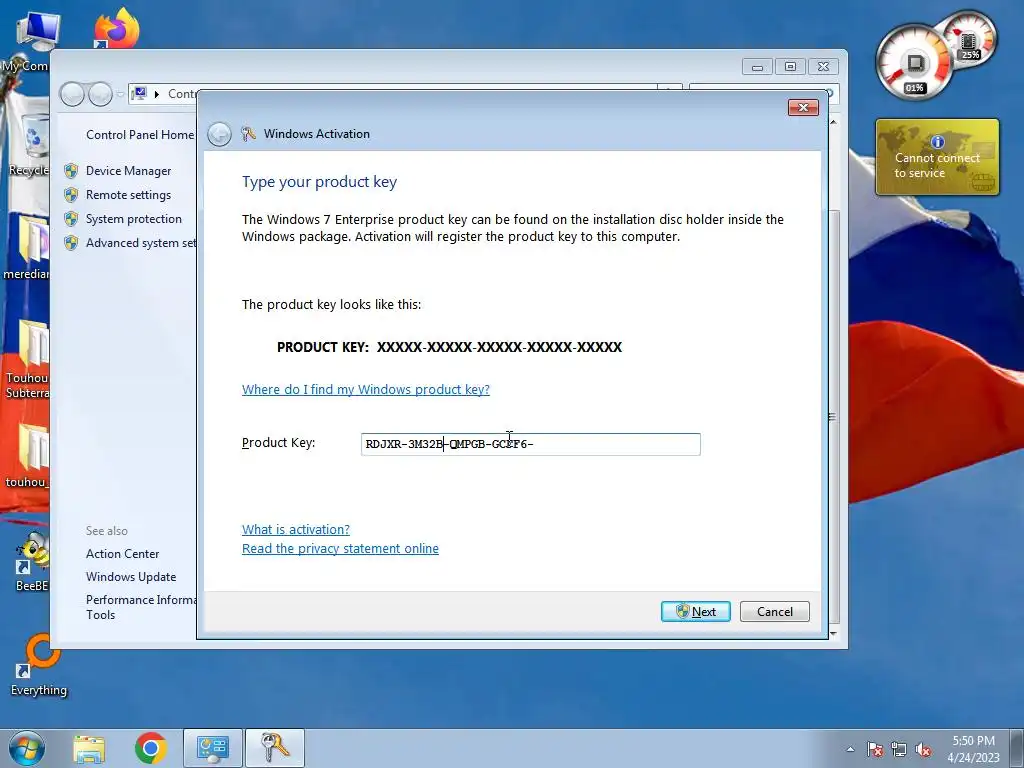Screen dimensions: 1024x768
Task: Open Windows Explorer from the taskbar
Action: pos(89,748)
